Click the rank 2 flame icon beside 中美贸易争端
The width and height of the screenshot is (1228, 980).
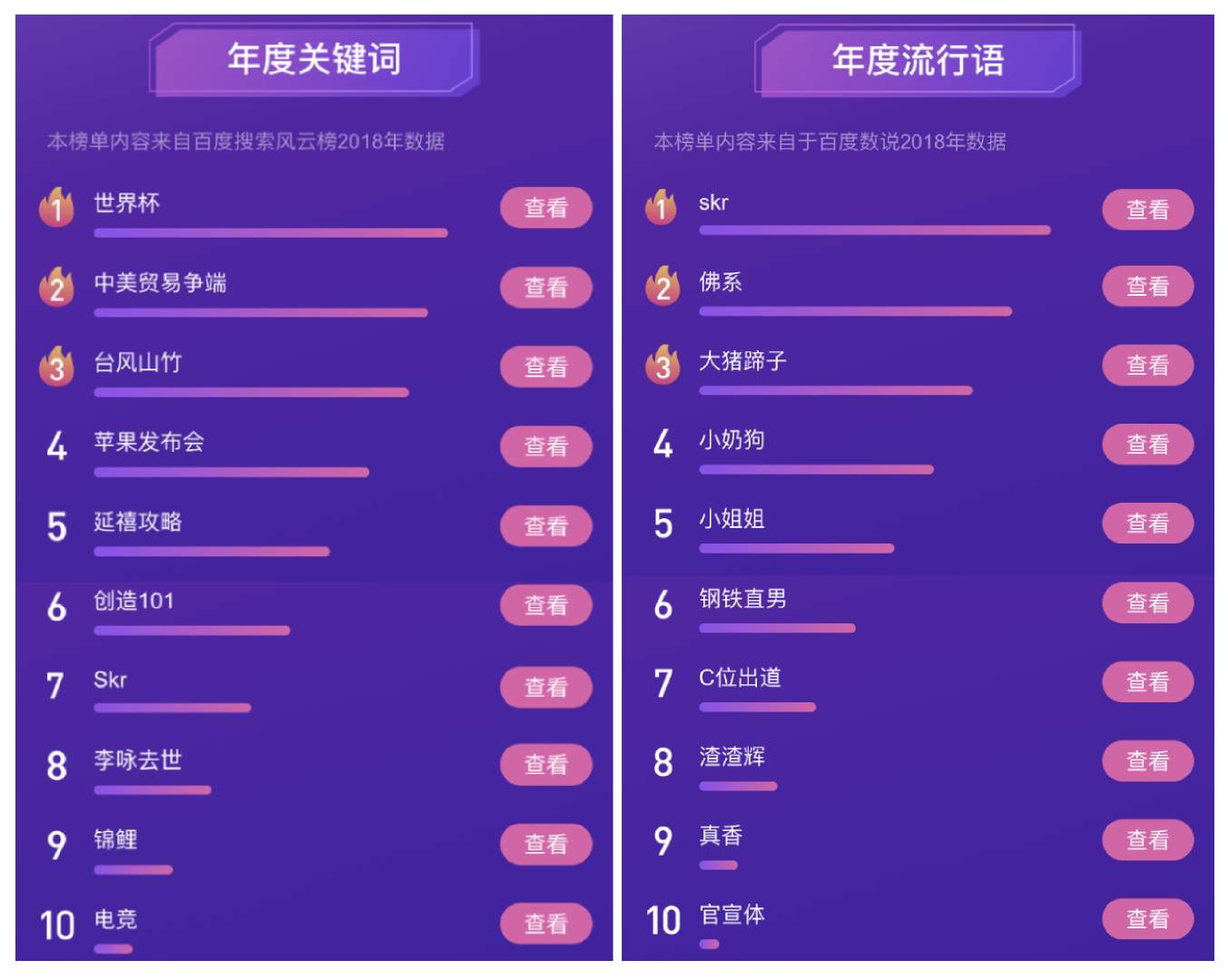click(x=56, y=287)
